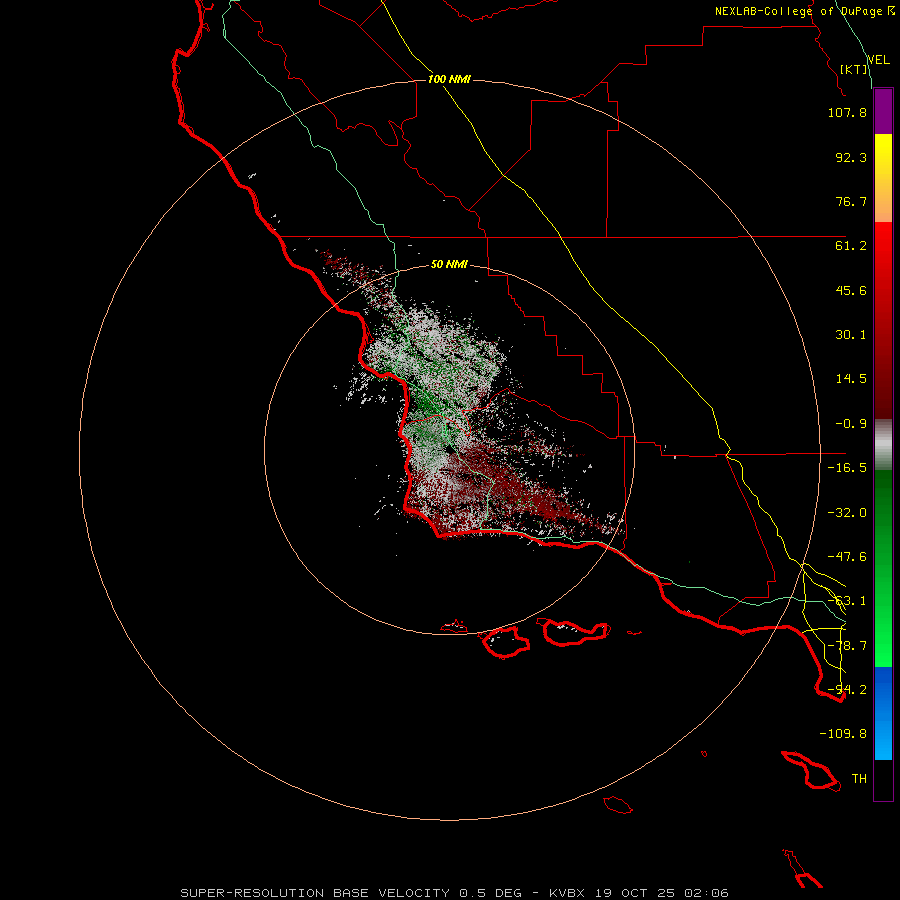Select the -32.0 velocity scale value
Viewport: 900px width, 900px height.
pyautogui.click(x=847, y=513)
